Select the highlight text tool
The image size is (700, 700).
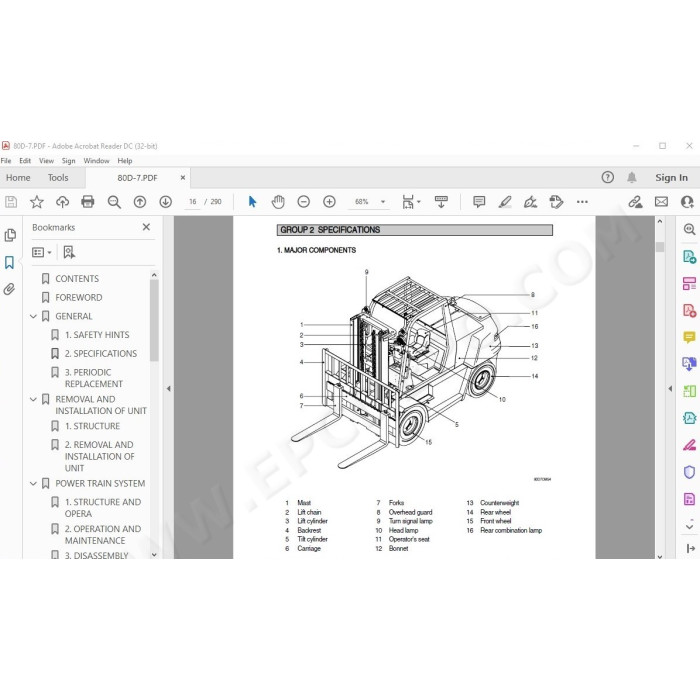tap(505, 202)
